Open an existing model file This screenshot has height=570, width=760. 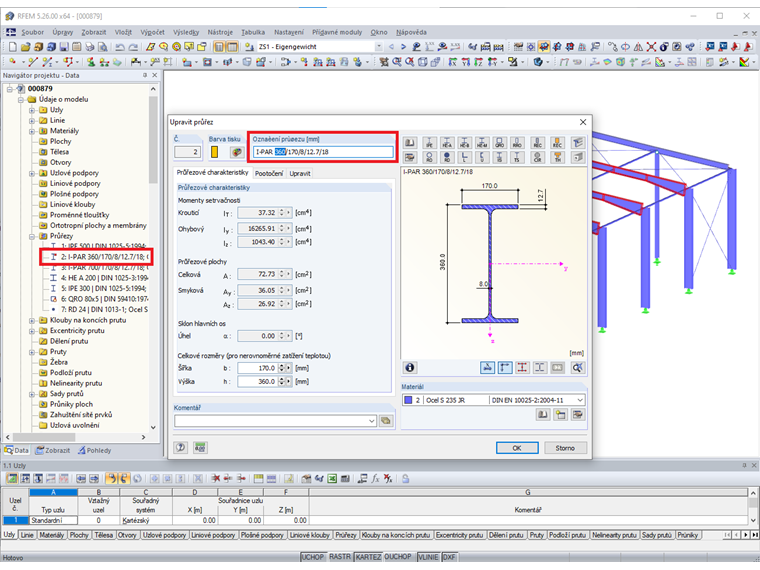(25, 47)
